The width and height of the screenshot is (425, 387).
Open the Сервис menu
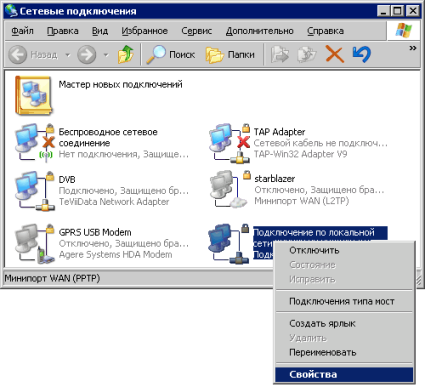[x=196, y=31]
